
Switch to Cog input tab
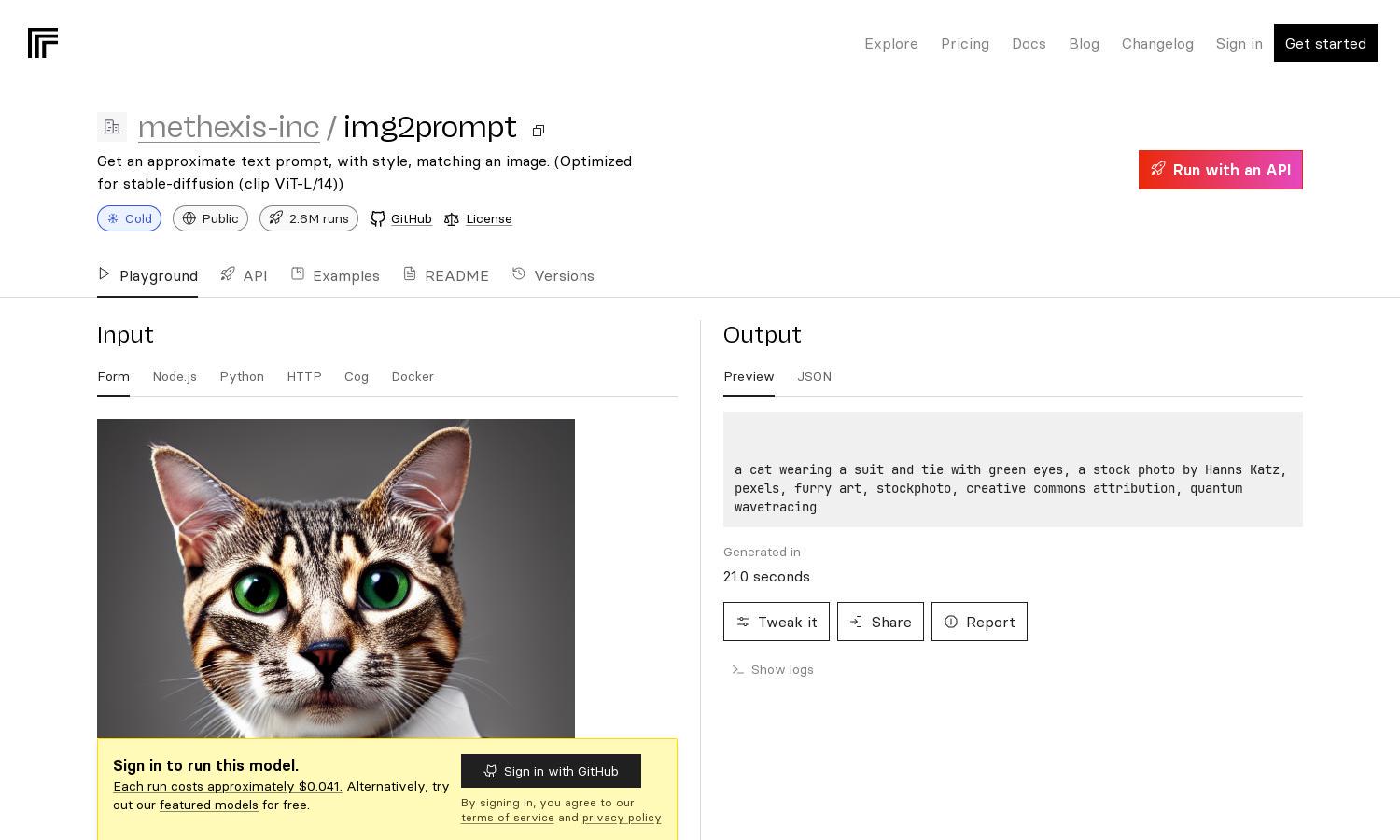(x=357, y=376)
